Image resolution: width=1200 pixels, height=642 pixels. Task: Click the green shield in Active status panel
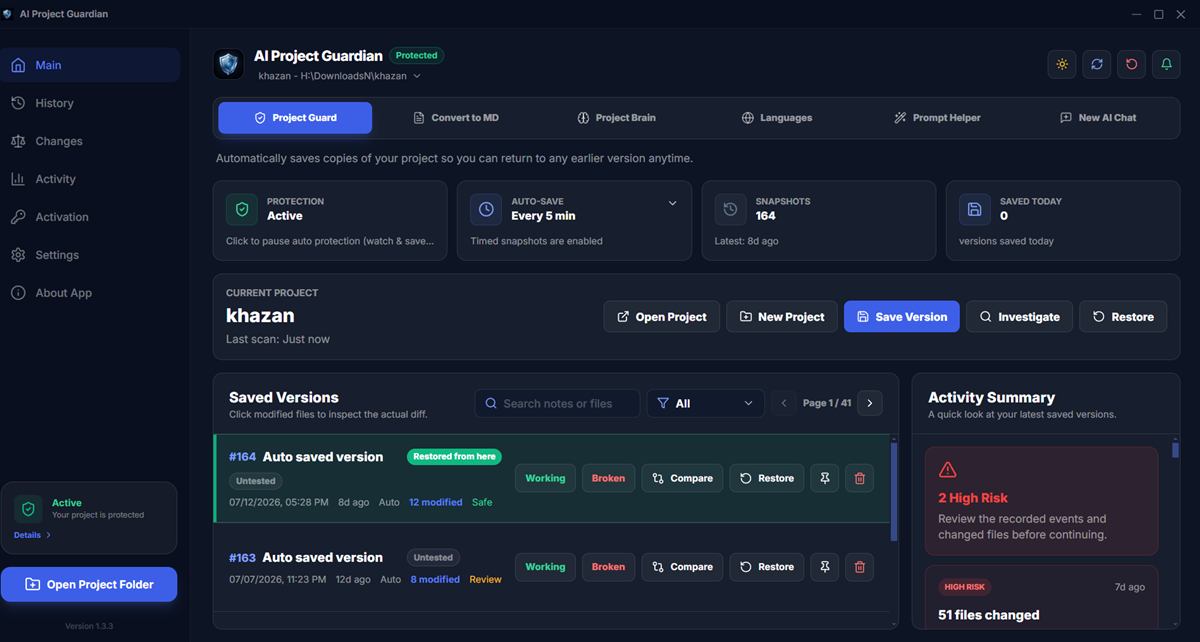(28, 509)
